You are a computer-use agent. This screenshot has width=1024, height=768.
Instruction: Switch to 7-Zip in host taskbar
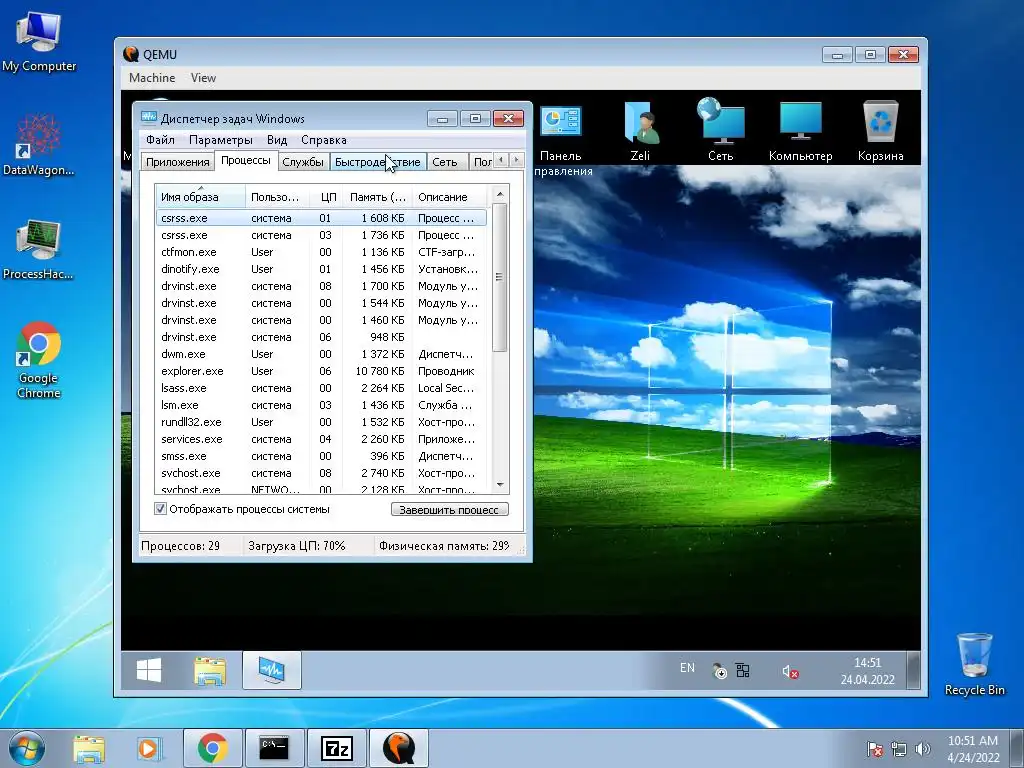[x=336, y=748]
